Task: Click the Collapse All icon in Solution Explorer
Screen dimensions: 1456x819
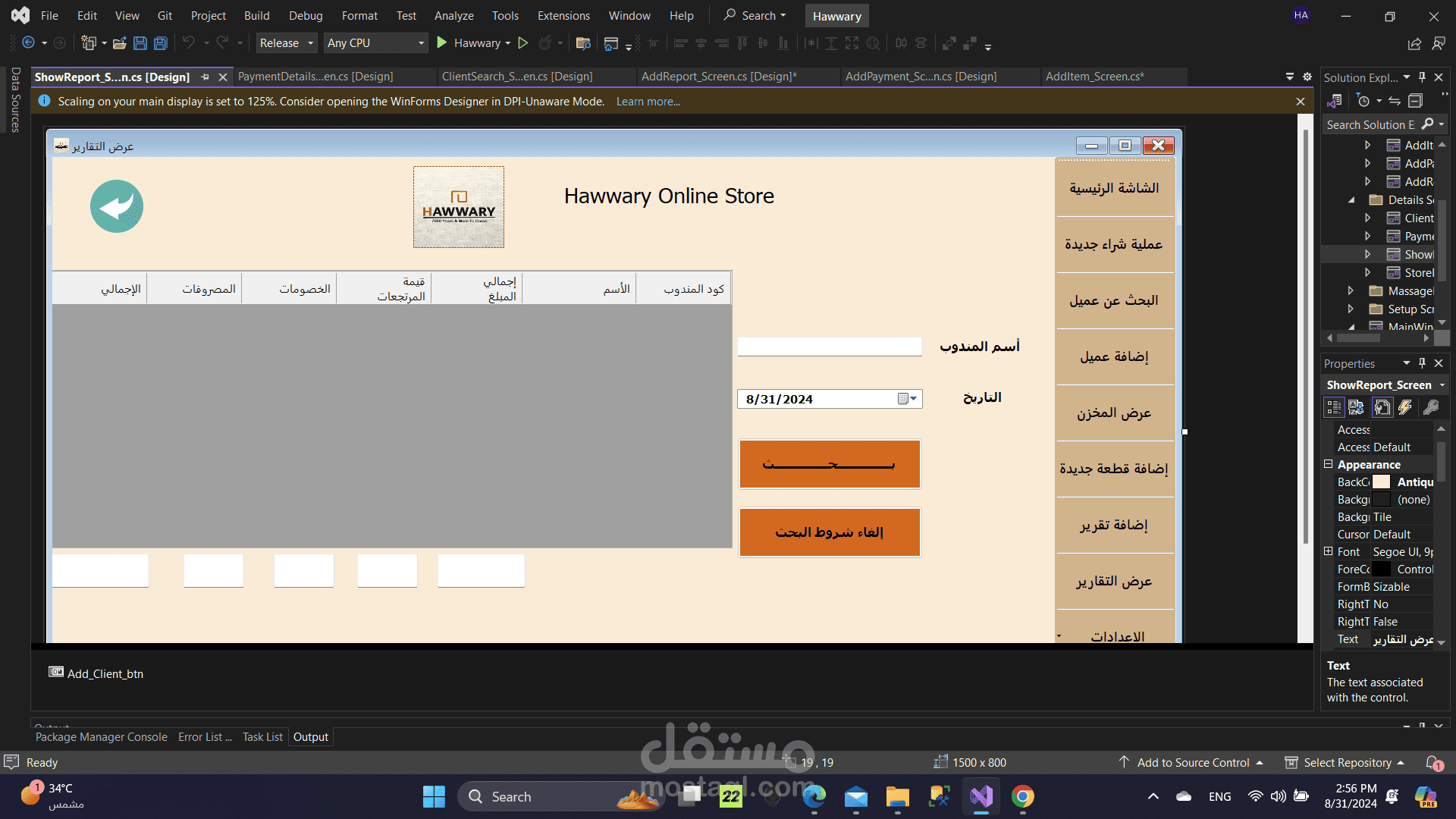Action: pyautogui.click(x=1416, y=101)
